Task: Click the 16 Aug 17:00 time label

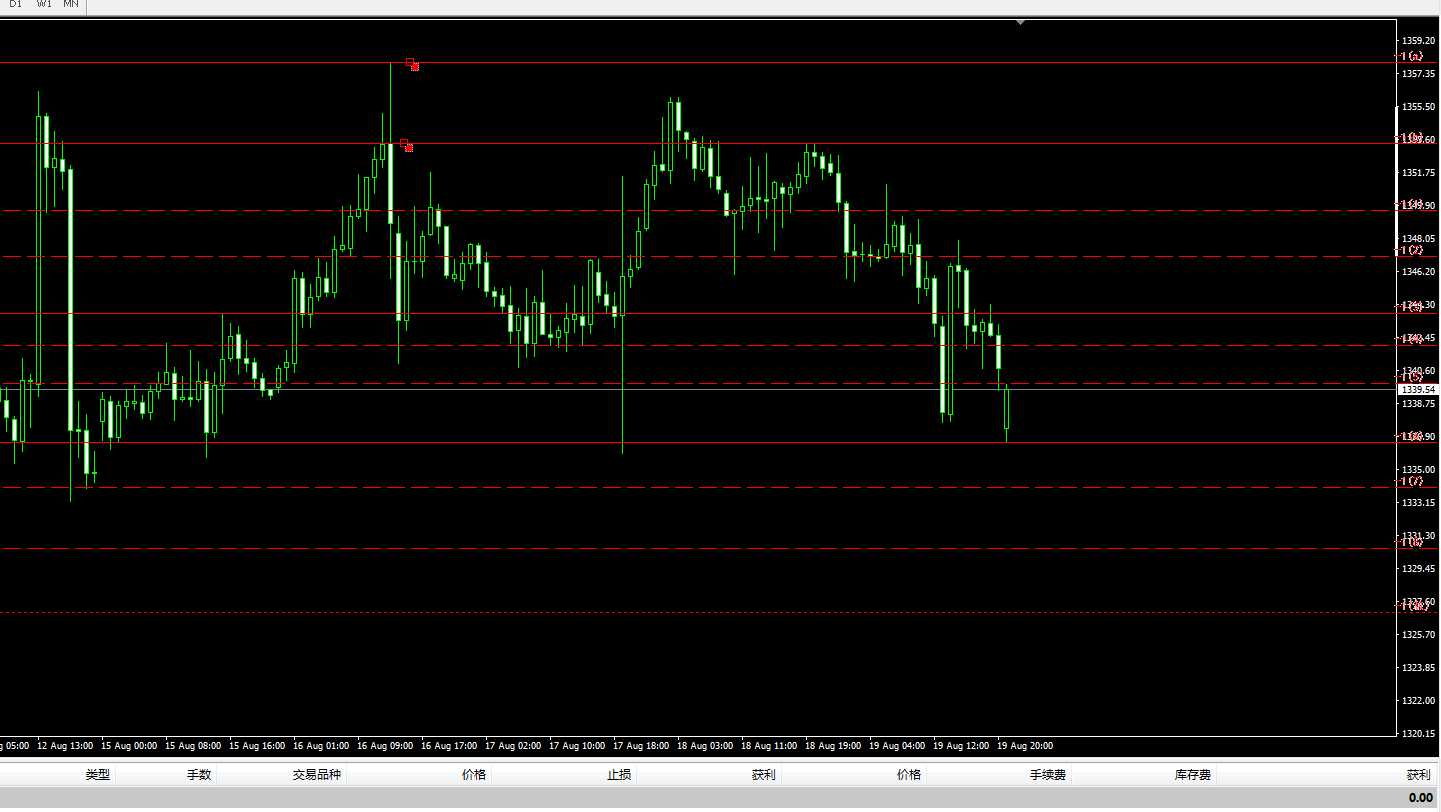Action: pos(449,746)
